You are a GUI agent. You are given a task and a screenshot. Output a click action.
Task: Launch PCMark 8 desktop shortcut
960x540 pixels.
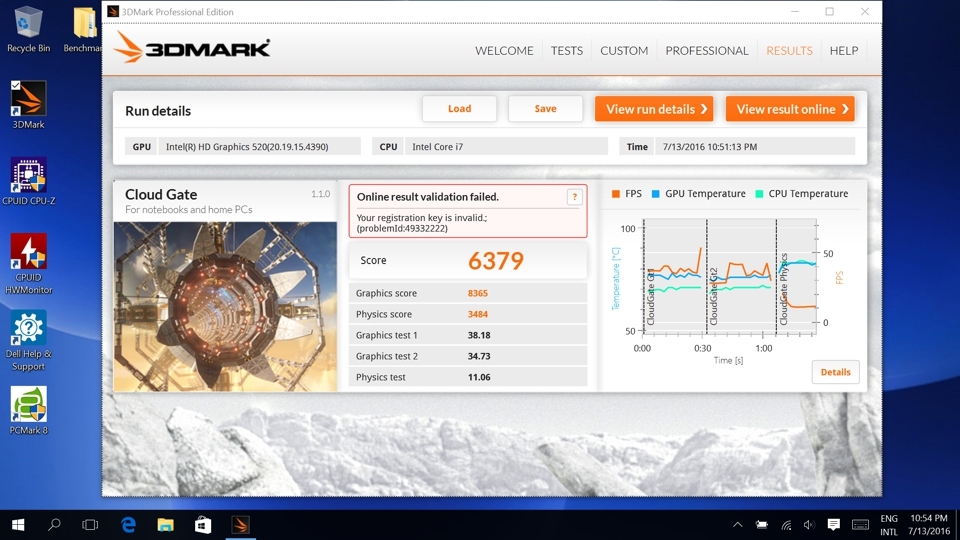click(28, 411)
